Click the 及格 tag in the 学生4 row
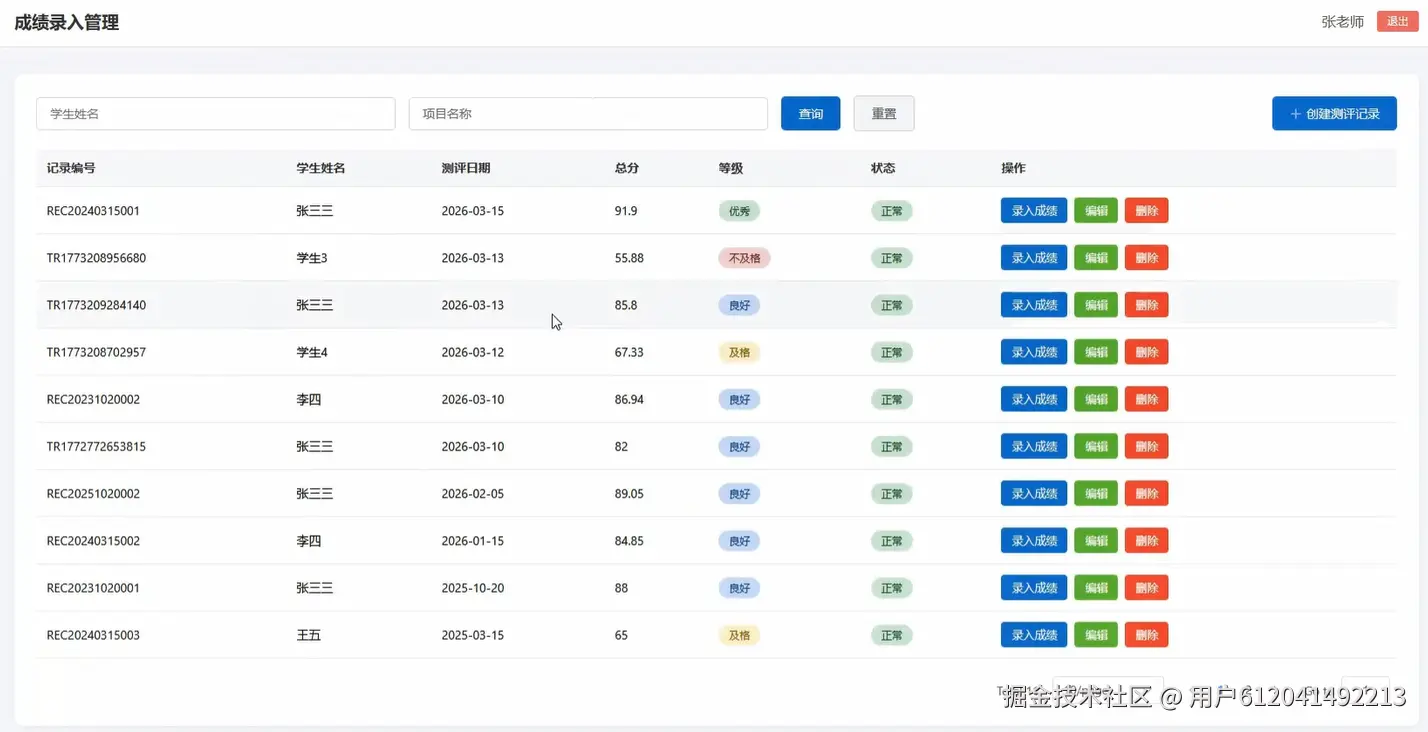 (739, 352)
